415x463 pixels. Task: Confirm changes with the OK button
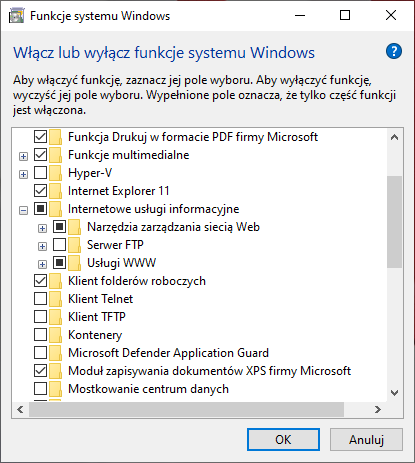tap(283, 439)
